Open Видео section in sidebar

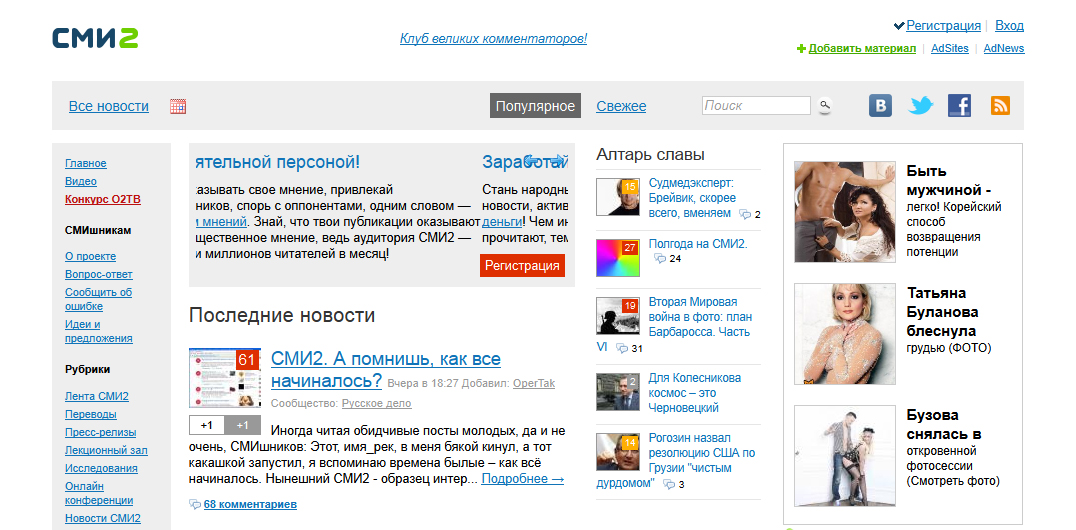[x=81, y=181]
